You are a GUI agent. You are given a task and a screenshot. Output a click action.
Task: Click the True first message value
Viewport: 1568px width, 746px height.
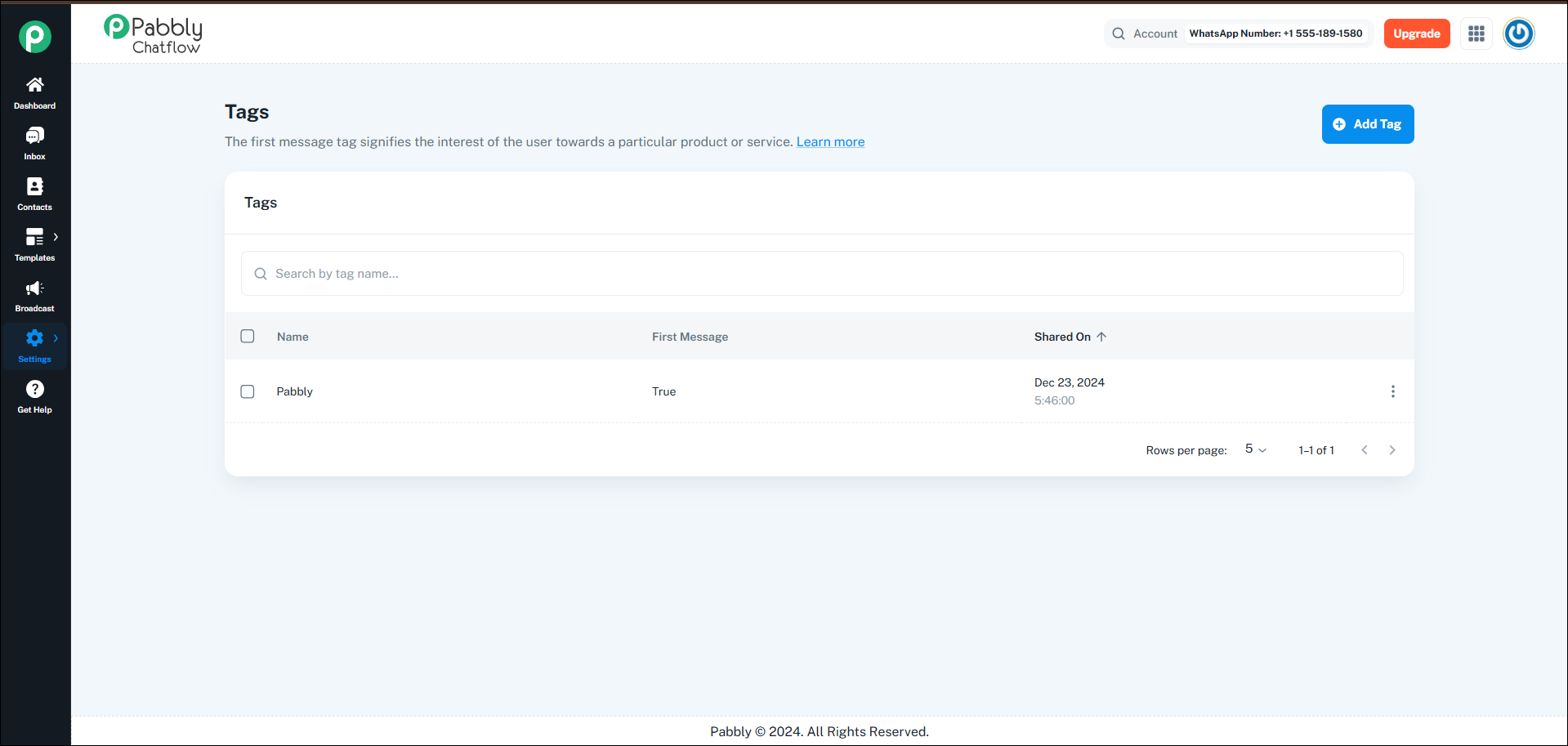coord(663,391)
